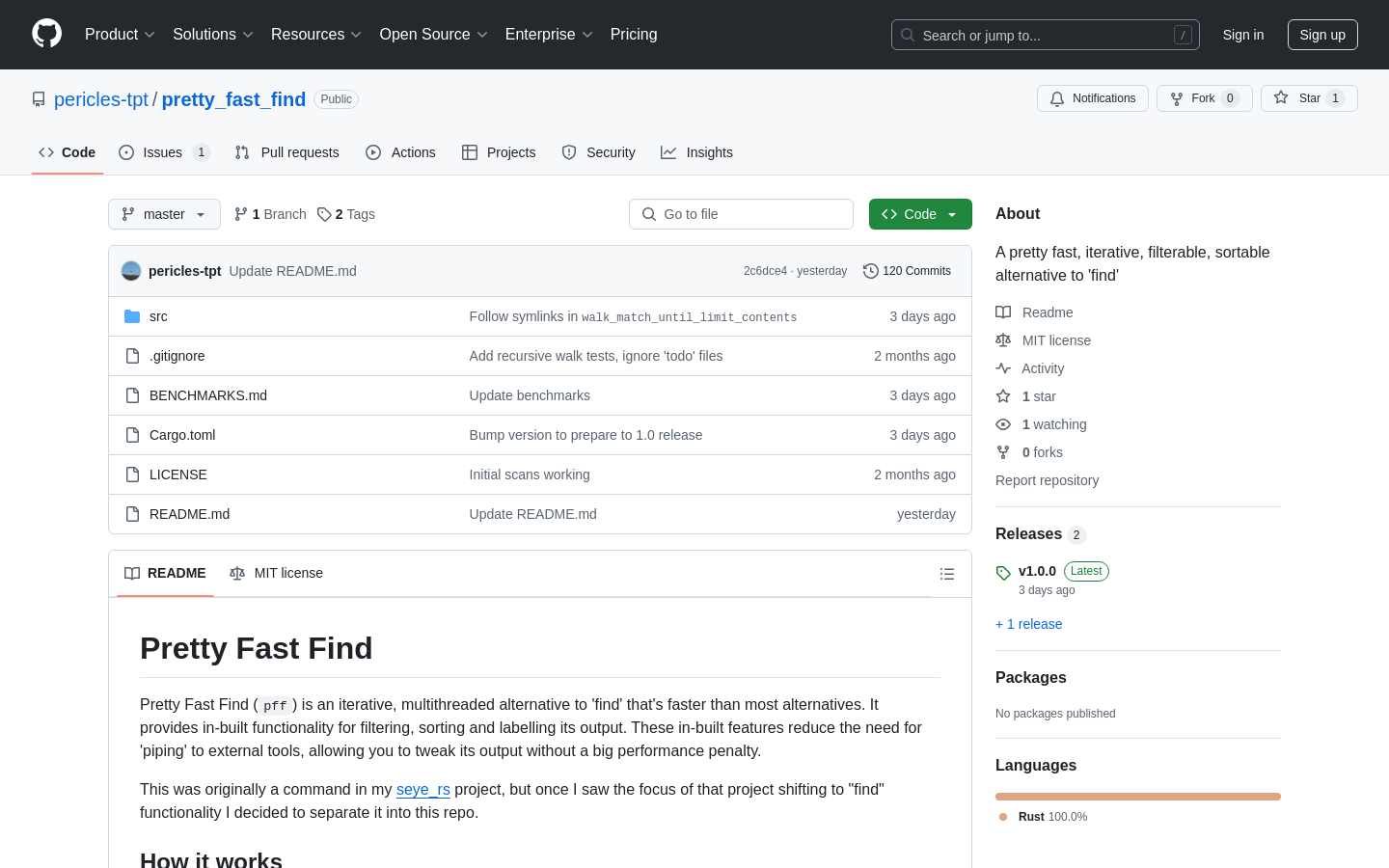The height and width of the screenshot is (868, 1389).
Task: Expand the Solutions menu
Action: (213, 35)
